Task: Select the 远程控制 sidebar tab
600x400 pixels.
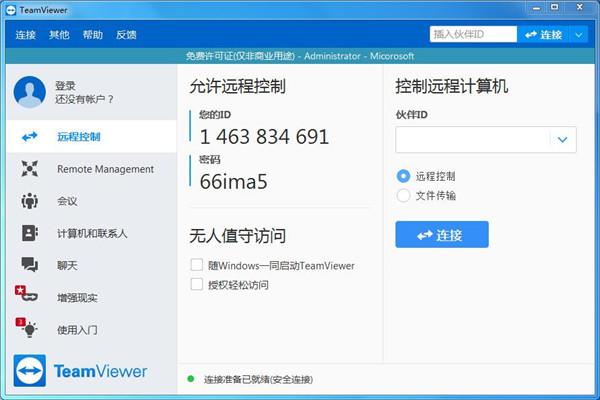Action: [x=91, y=137]
